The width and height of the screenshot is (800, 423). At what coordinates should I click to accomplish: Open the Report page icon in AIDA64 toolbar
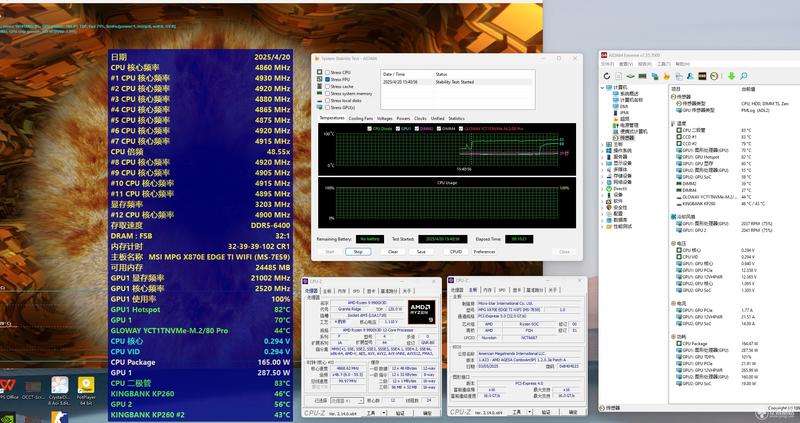tap(618, 76)
